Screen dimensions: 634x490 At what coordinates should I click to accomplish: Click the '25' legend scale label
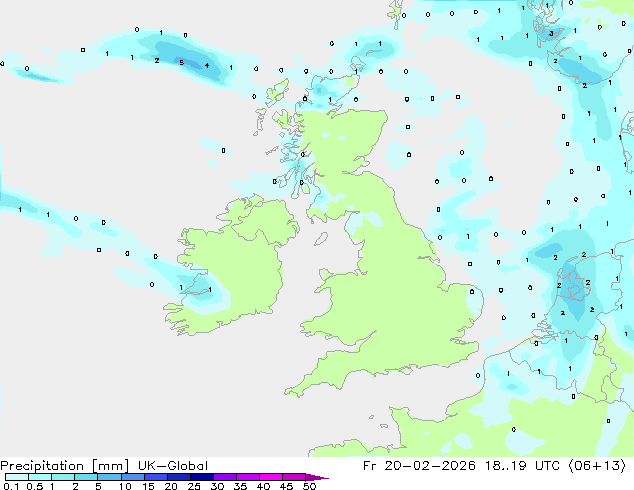[194, 486]
